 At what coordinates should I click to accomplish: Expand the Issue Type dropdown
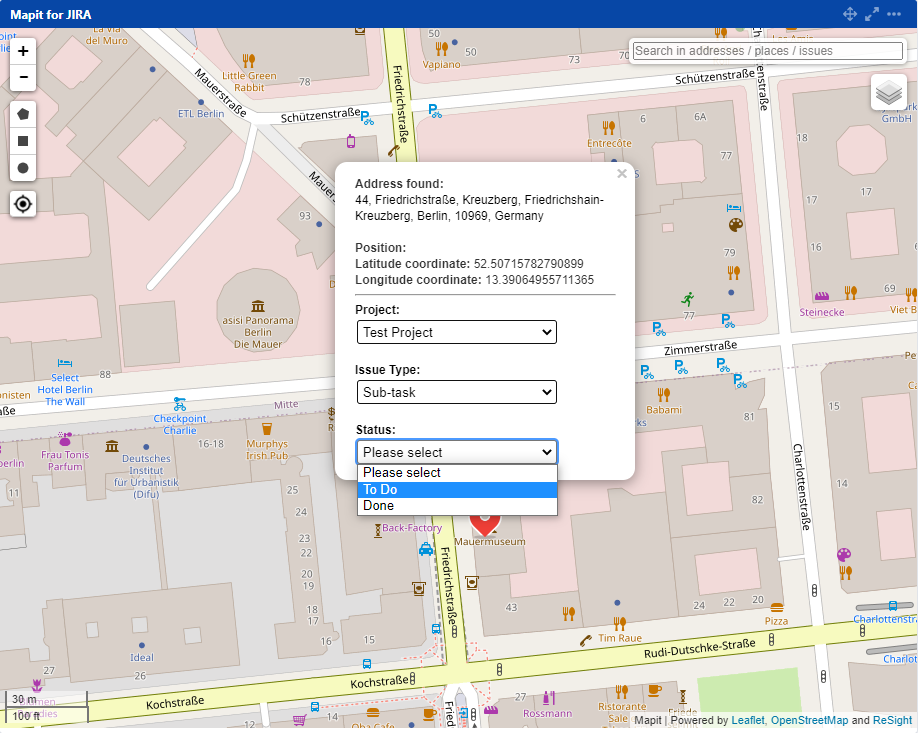click(x=456, y=392)
